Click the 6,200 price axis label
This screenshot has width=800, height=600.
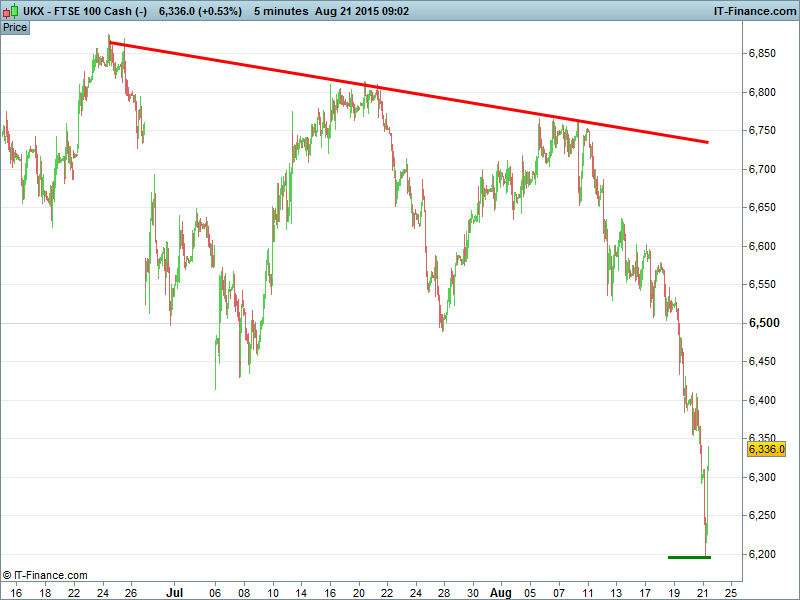click(x=762, y=554)
